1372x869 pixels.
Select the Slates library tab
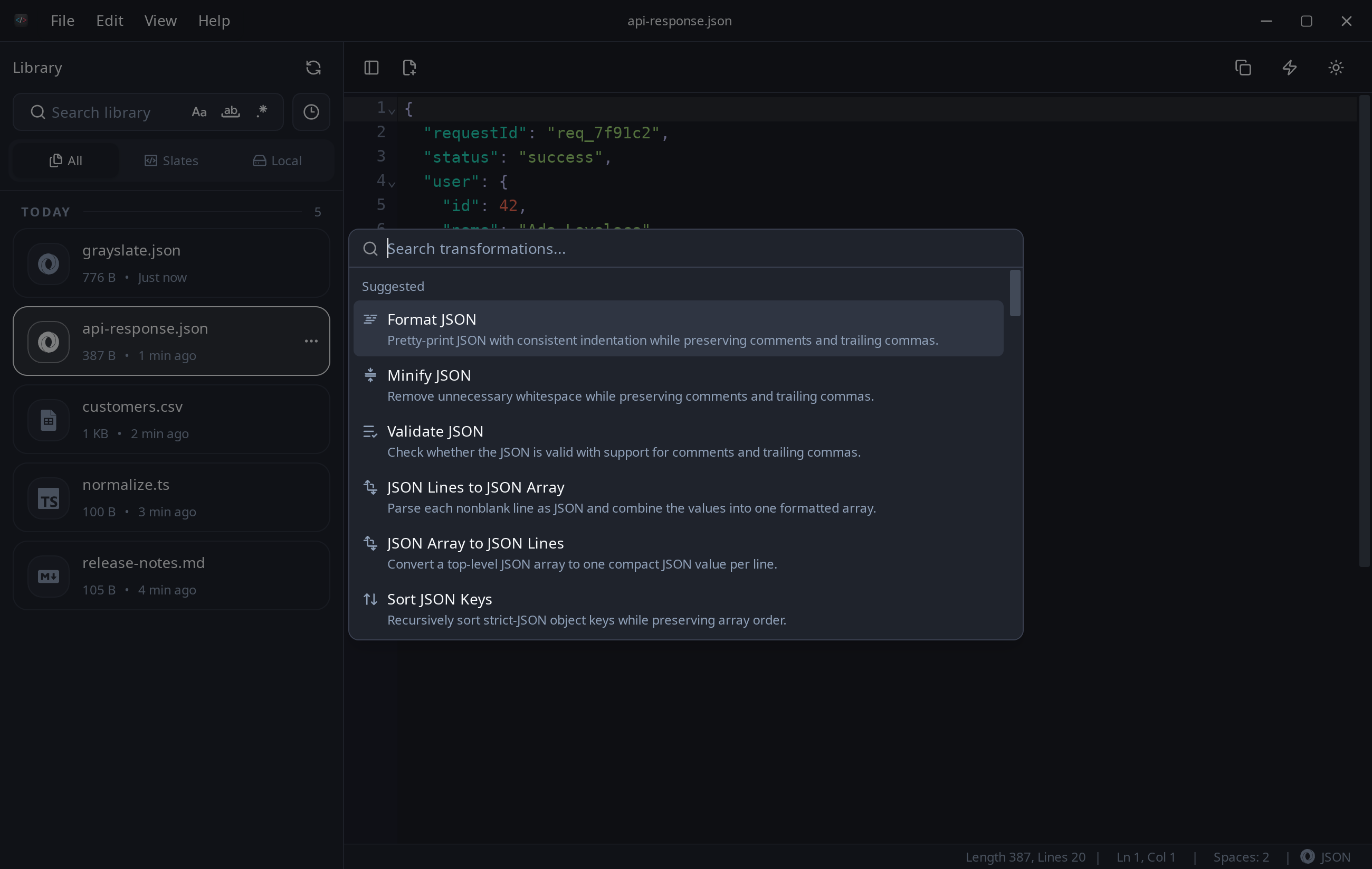171,161
